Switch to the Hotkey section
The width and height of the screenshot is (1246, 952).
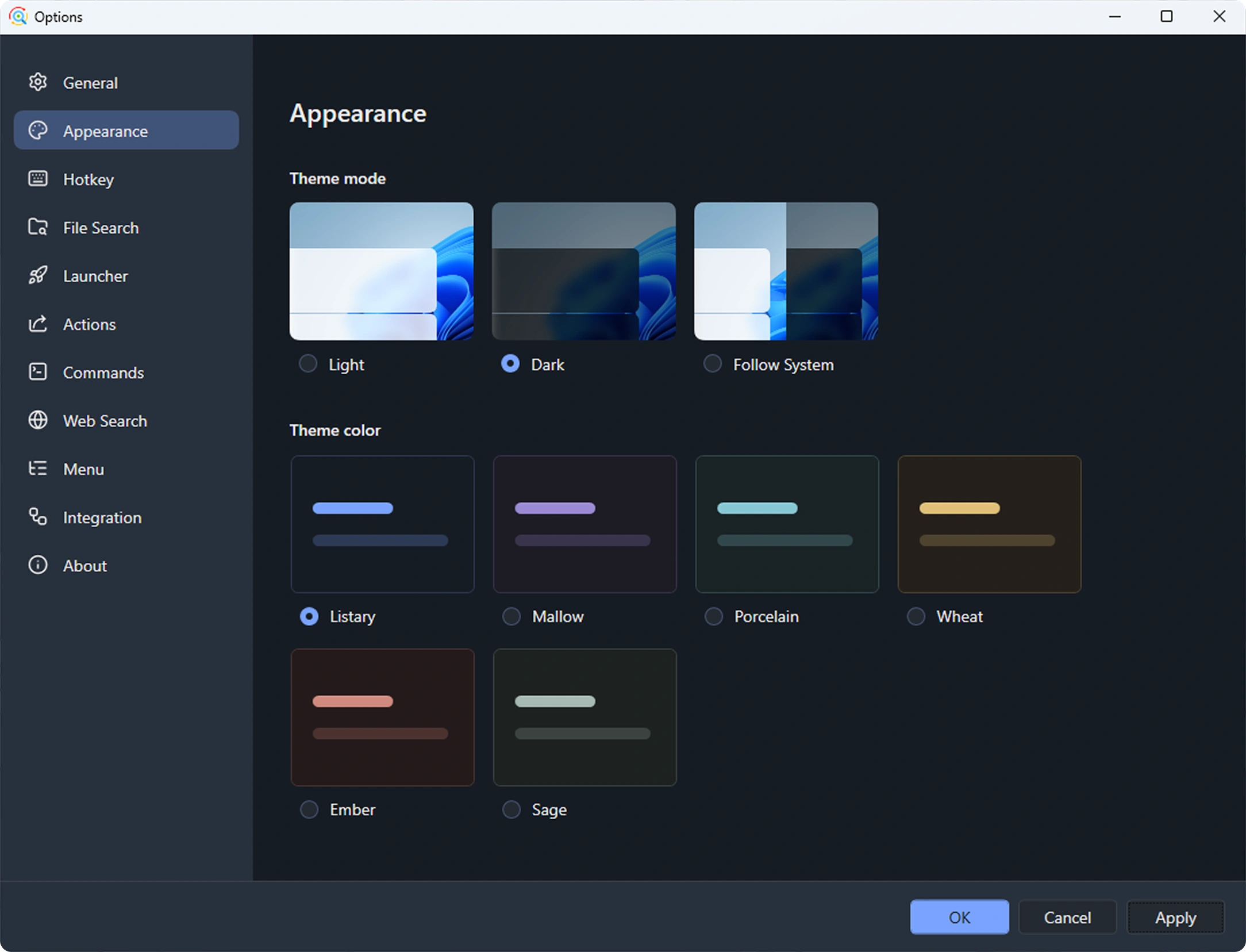pyautogui.click(x=89, y=179)
